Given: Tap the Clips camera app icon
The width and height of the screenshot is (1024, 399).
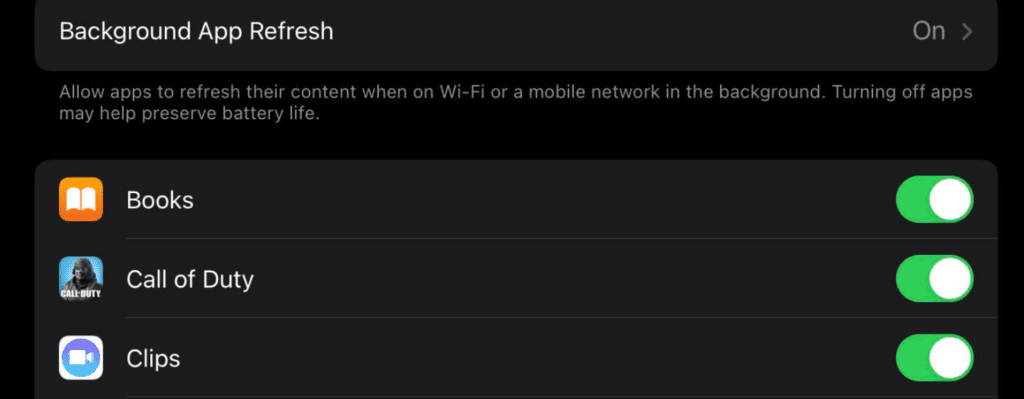Looking at the screenshot, I should pos(81,358).
